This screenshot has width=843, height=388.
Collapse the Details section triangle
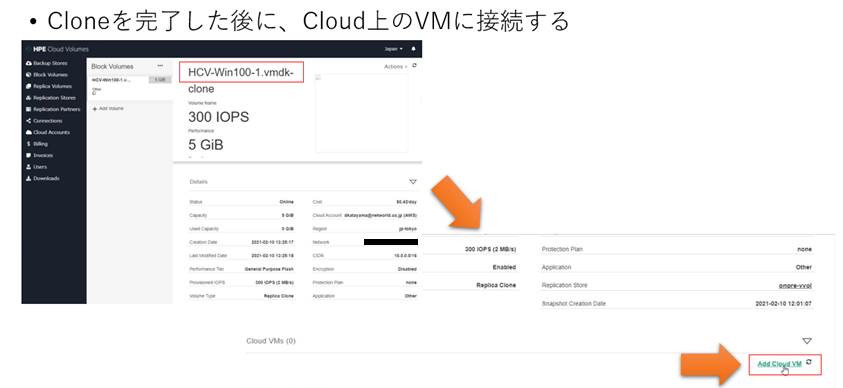[x=413, y=182]
